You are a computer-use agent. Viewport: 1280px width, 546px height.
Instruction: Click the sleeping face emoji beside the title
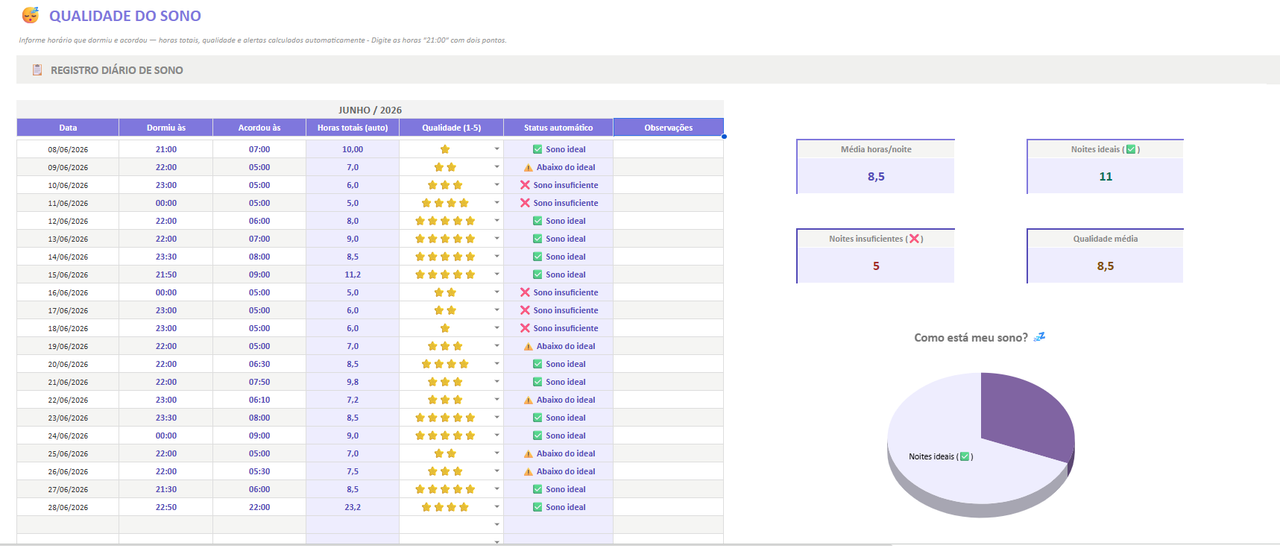point(31,15)
